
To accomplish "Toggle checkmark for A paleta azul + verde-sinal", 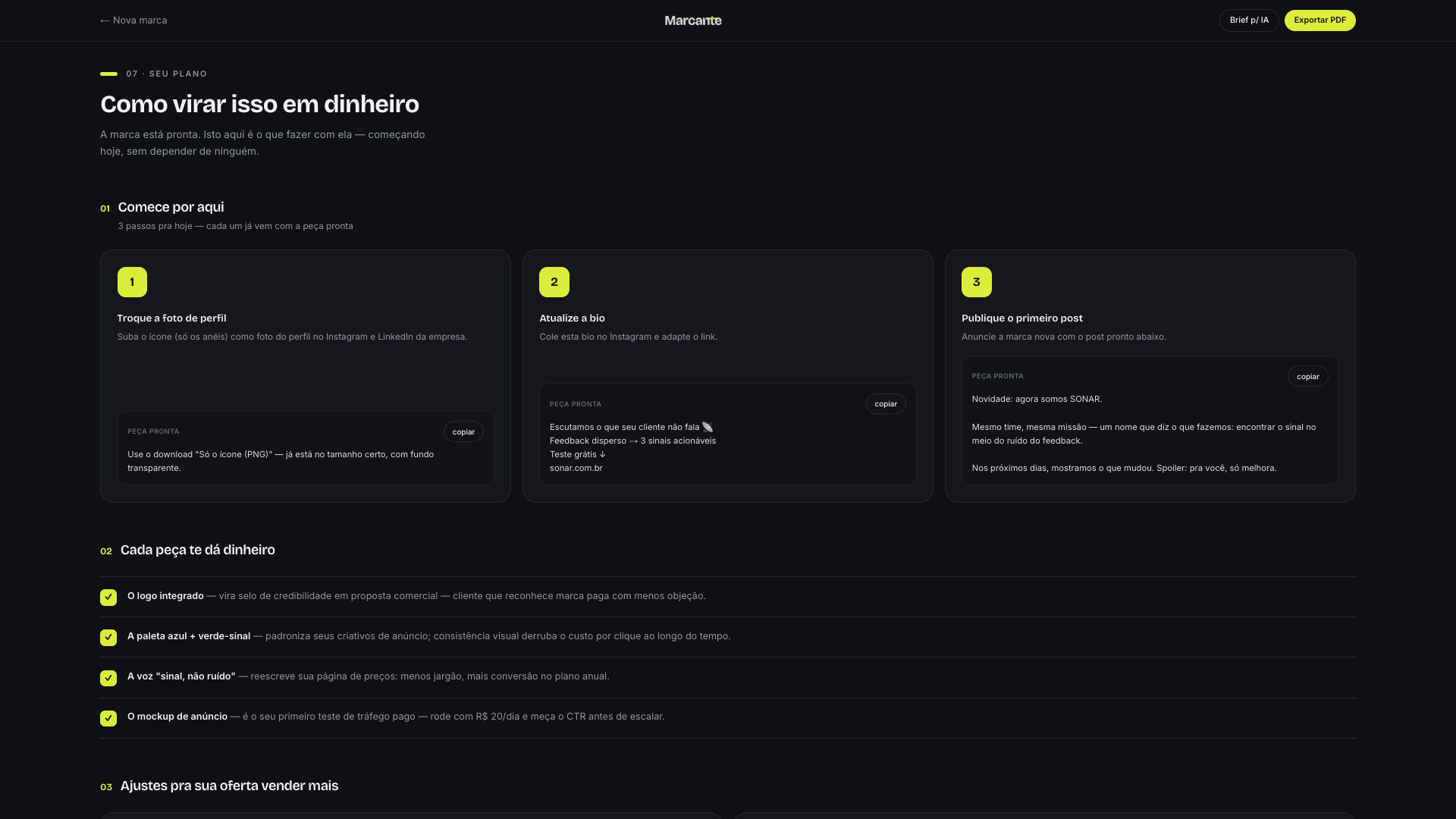I will click(108, 638).
